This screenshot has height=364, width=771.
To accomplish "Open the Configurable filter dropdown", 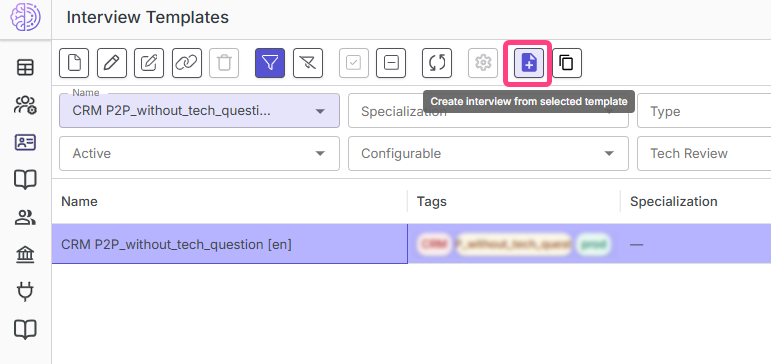I will [488, 153].
